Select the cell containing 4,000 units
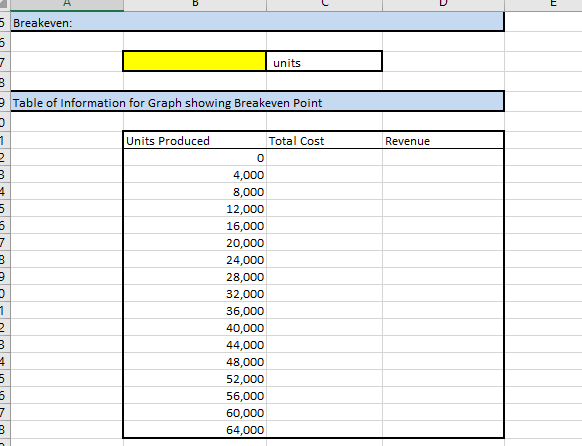Screen dimensions: 582x446 pyautogui.click(x=195, y=174)
